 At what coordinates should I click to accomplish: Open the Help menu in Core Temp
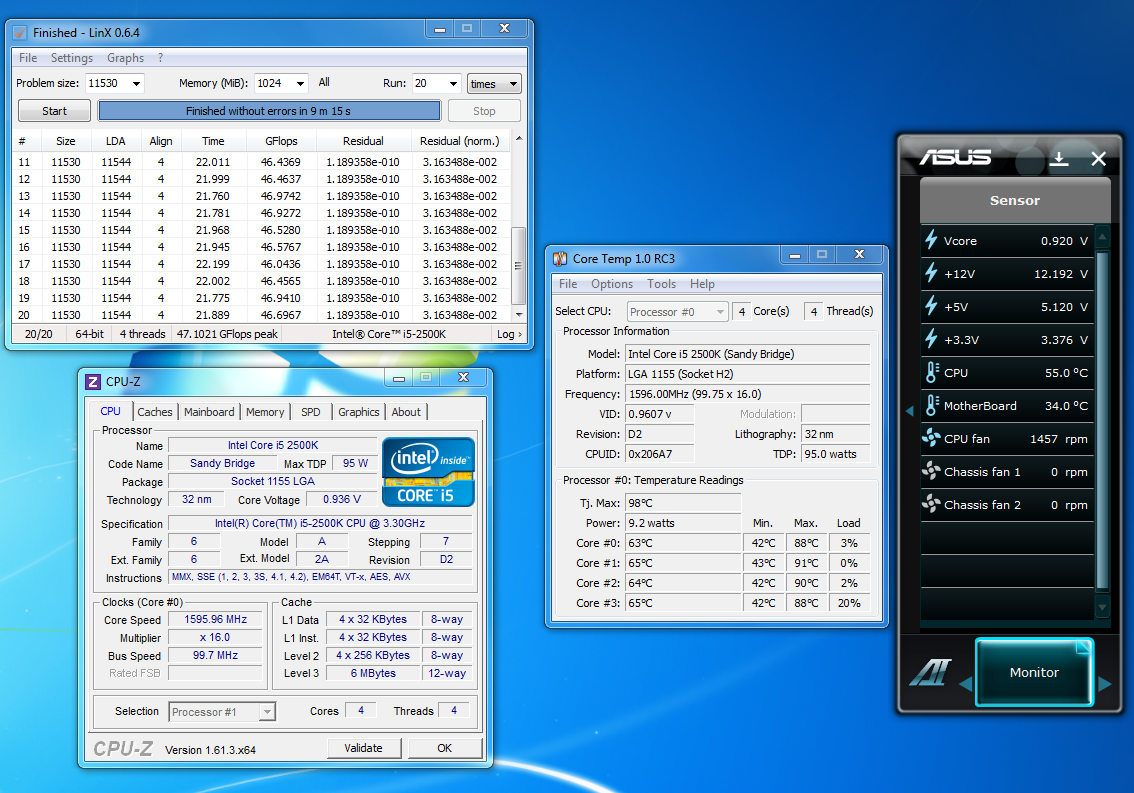pyautogui.click(x=702, y=284)
